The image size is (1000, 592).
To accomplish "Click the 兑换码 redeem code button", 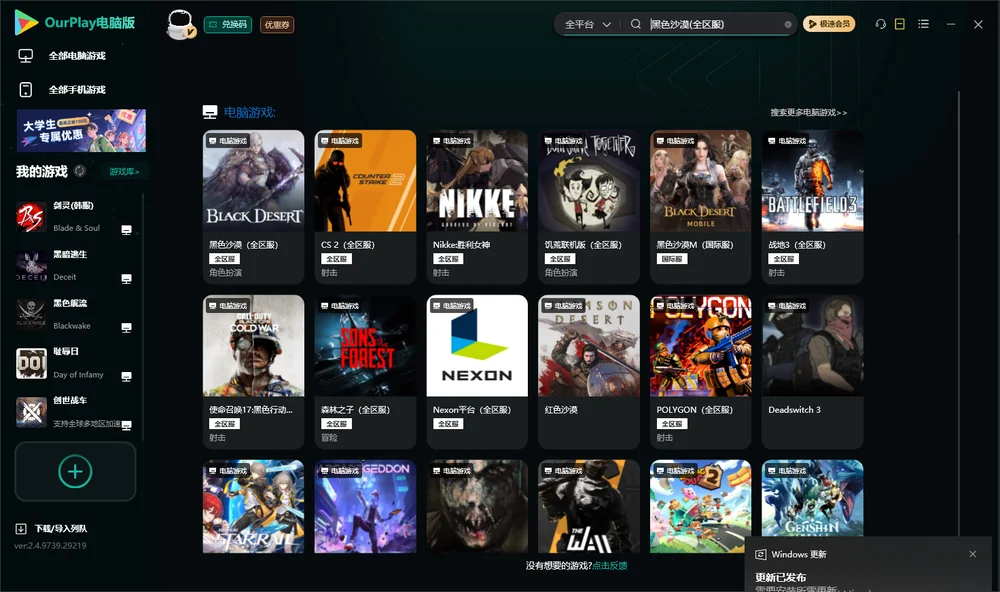I will pyautogui.click(x=228, y=25).
